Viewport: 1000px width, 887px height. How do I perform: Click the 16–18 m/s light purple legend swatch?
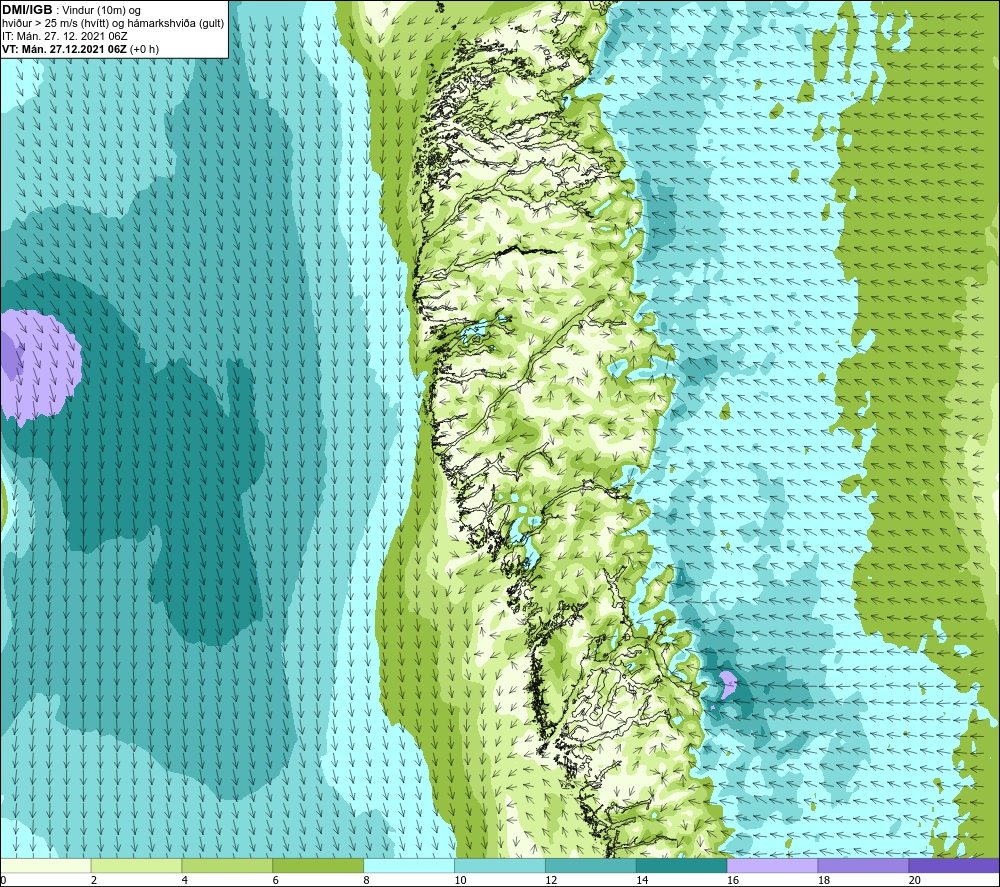tap(772, 865)
